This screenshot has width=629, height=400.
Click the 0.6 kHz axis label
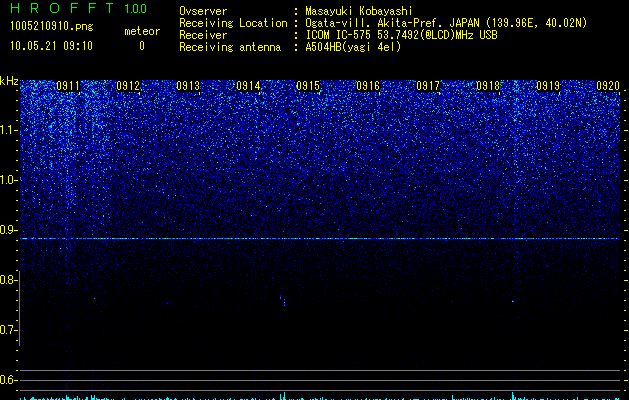point(8,380)
